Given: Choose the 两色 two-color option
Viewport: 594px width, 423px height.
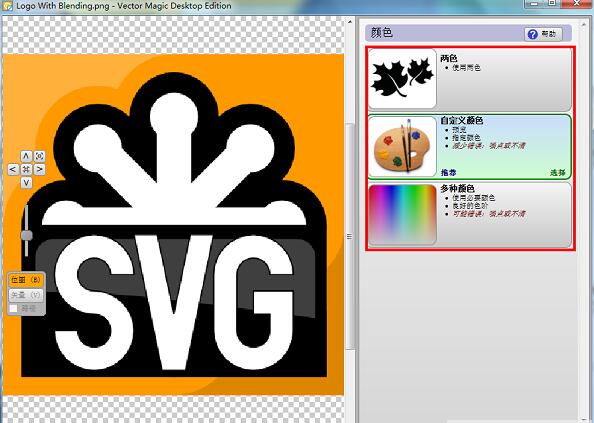Looking at the screenshot, I should (x=470, y=79).
